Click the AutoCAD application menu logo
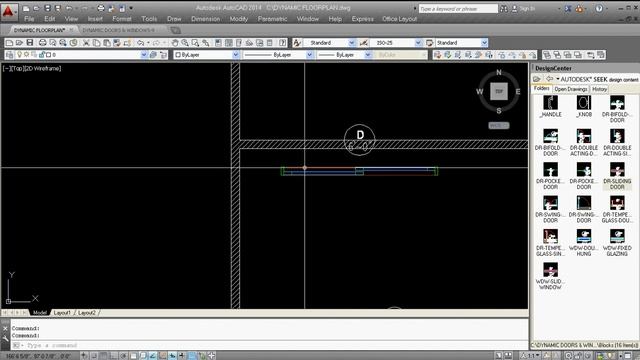 [9, 11]
